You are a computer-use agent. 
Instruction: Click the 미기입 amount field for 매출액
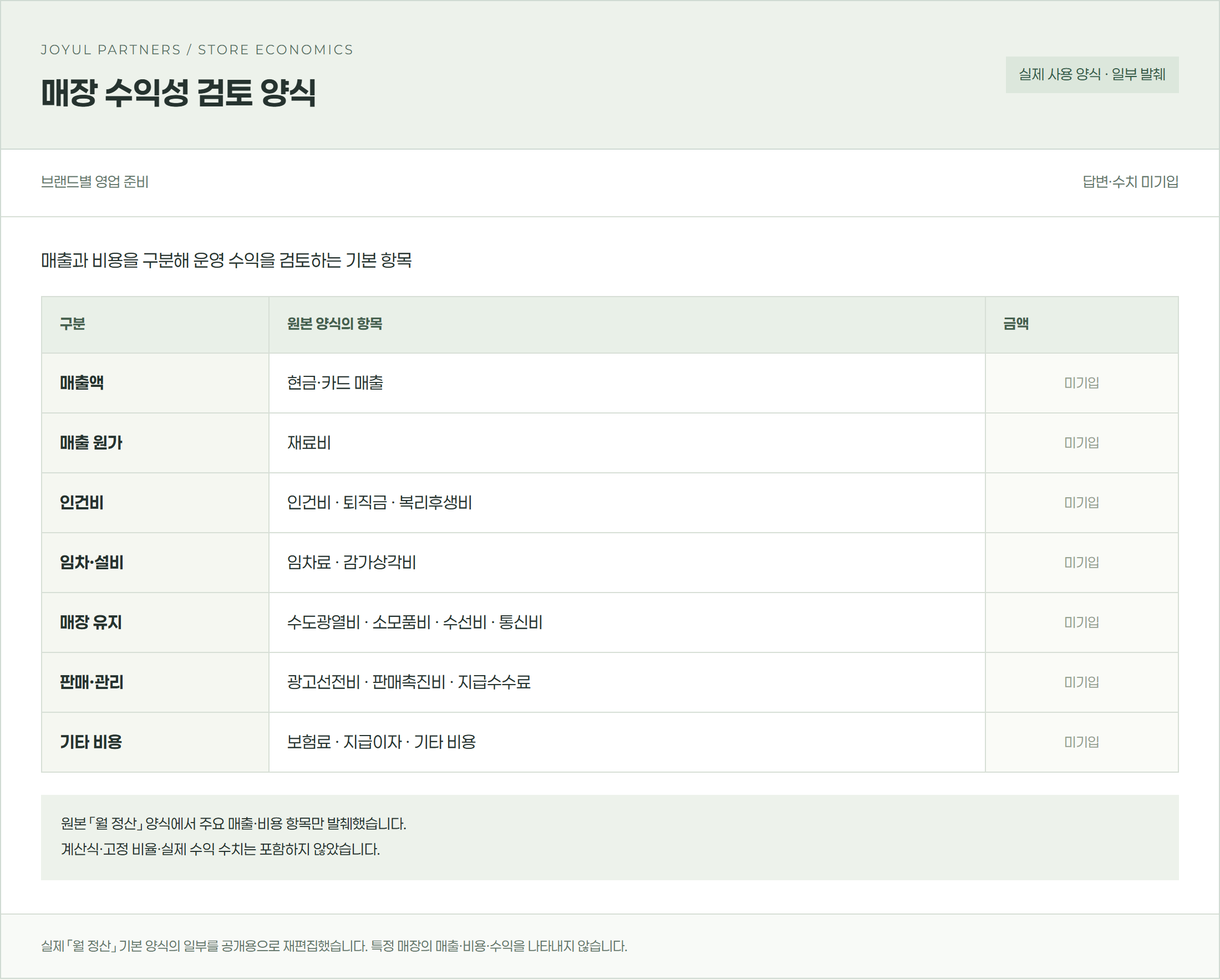pyautogui.click(x=1081, y=383)
